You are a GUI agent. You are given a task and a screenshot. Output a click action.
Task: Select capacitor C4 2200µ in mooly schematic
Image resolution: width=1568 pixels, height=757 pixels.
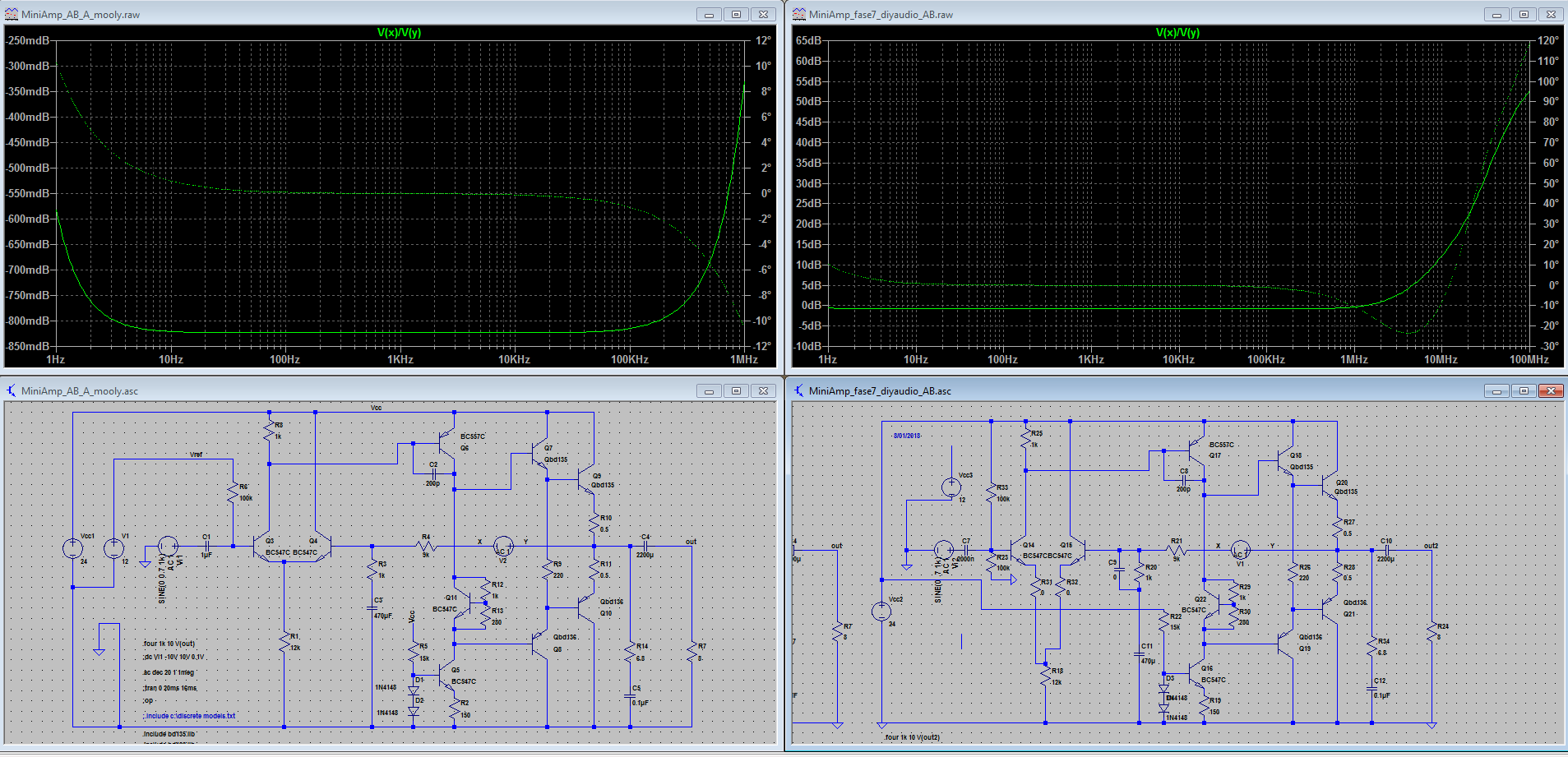tap(645, 546)
